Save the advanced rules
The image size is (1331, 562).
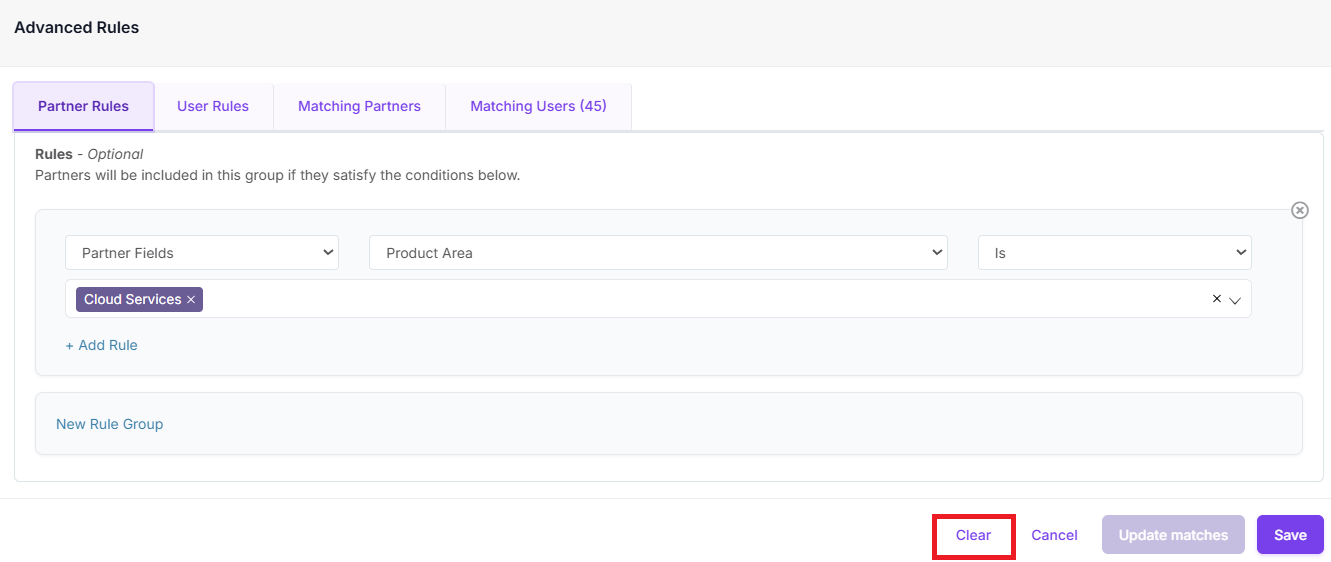(x=1290, y=535)
